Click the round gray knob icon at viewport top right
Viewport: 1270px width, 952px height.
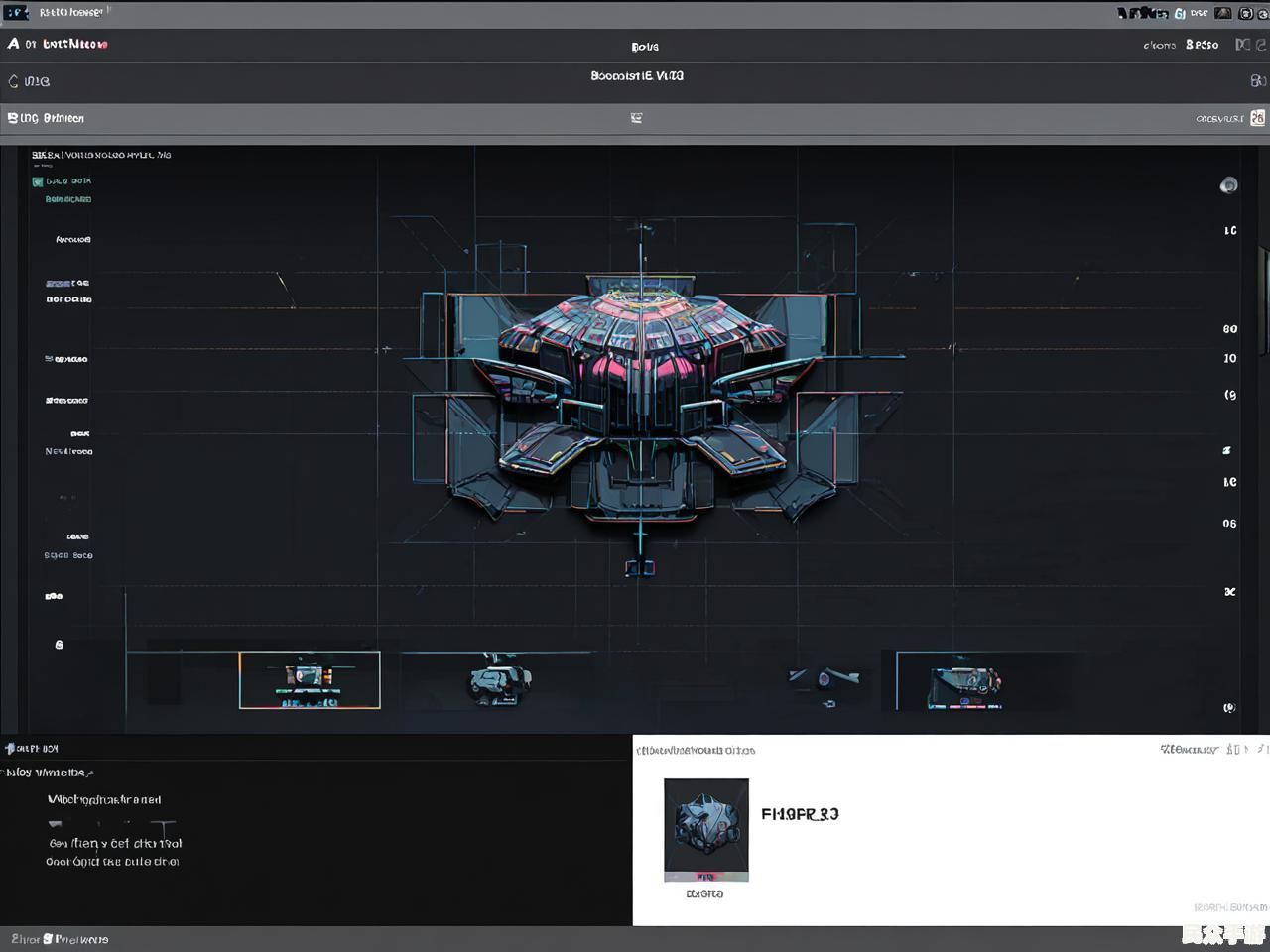(x=1228, y=185)
